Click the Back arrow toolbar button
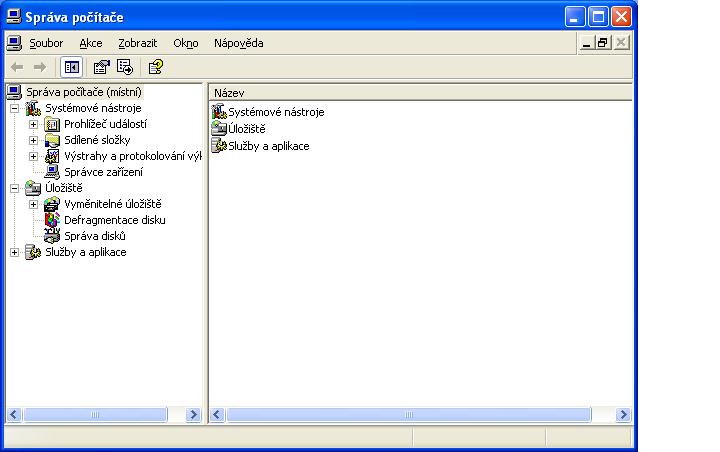Image resolution: width=720 pixels, height=452 pixels. coord(17,67)
